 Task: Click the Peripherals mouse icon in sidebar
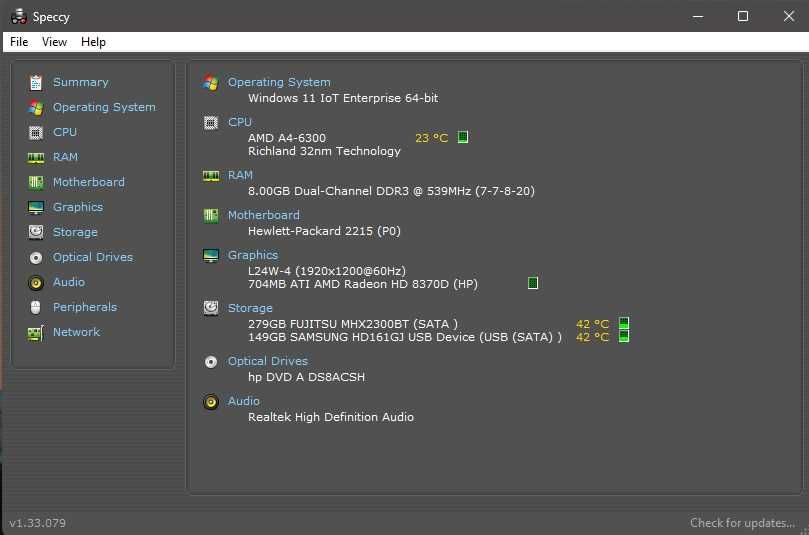[x=36, y=307]
